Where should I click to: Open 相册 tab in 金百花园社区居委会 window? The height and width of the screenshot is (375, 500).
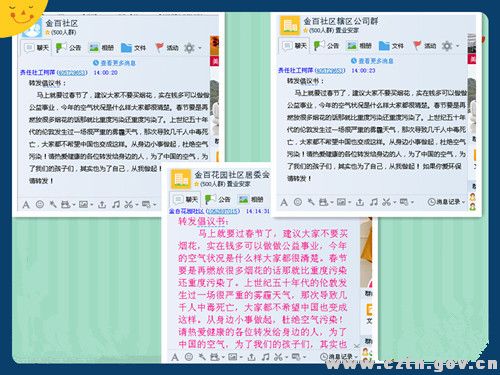251,199
